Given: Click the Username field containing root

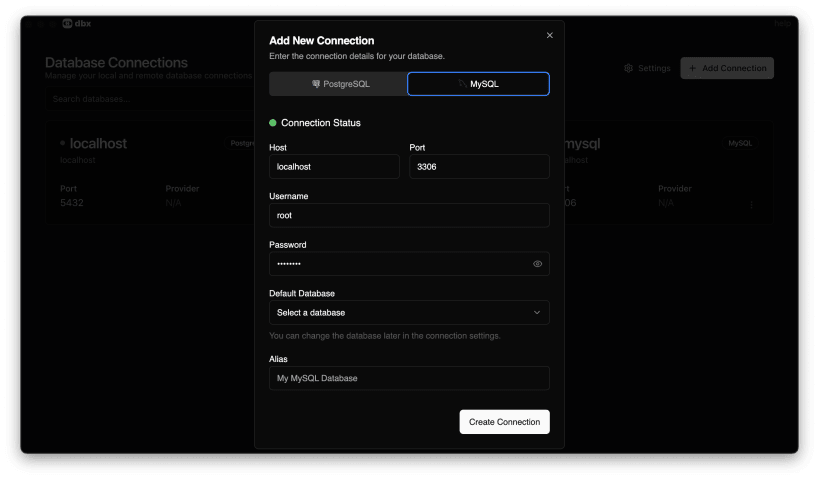Looking at the screenshot, I should [409, 215].
